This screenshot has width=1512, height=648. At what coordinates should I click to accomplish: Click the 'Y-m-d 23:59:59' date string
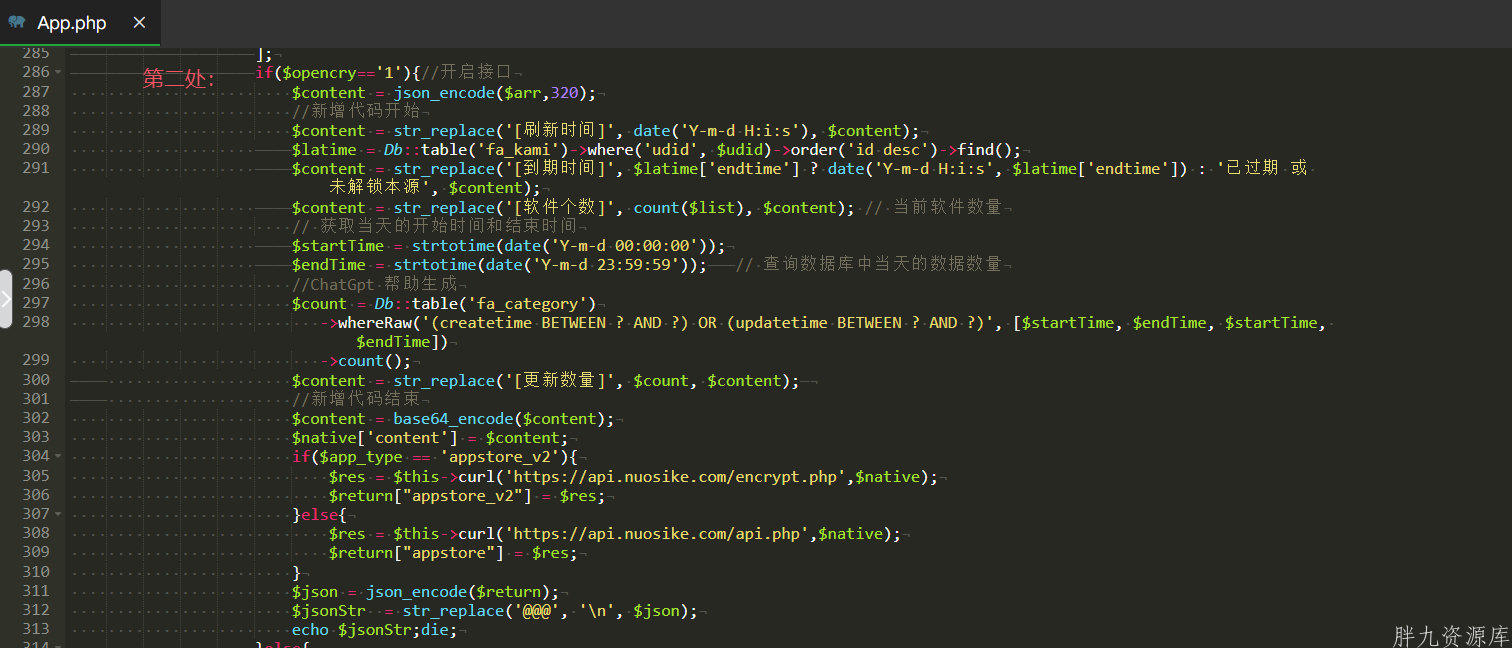[605, 265]
